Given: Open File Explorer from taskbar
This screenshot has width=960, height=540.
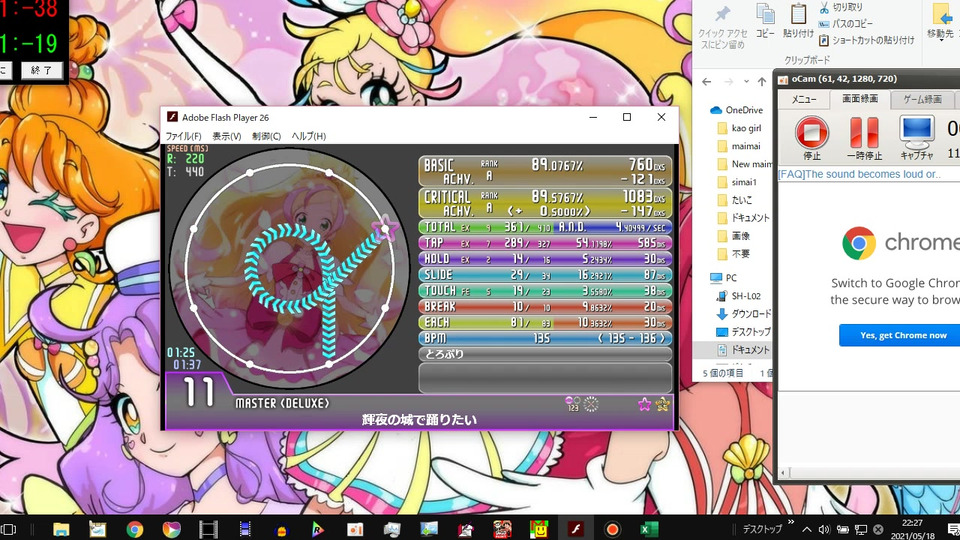Looking at the screenshot, I should click(x=61, y=529).
